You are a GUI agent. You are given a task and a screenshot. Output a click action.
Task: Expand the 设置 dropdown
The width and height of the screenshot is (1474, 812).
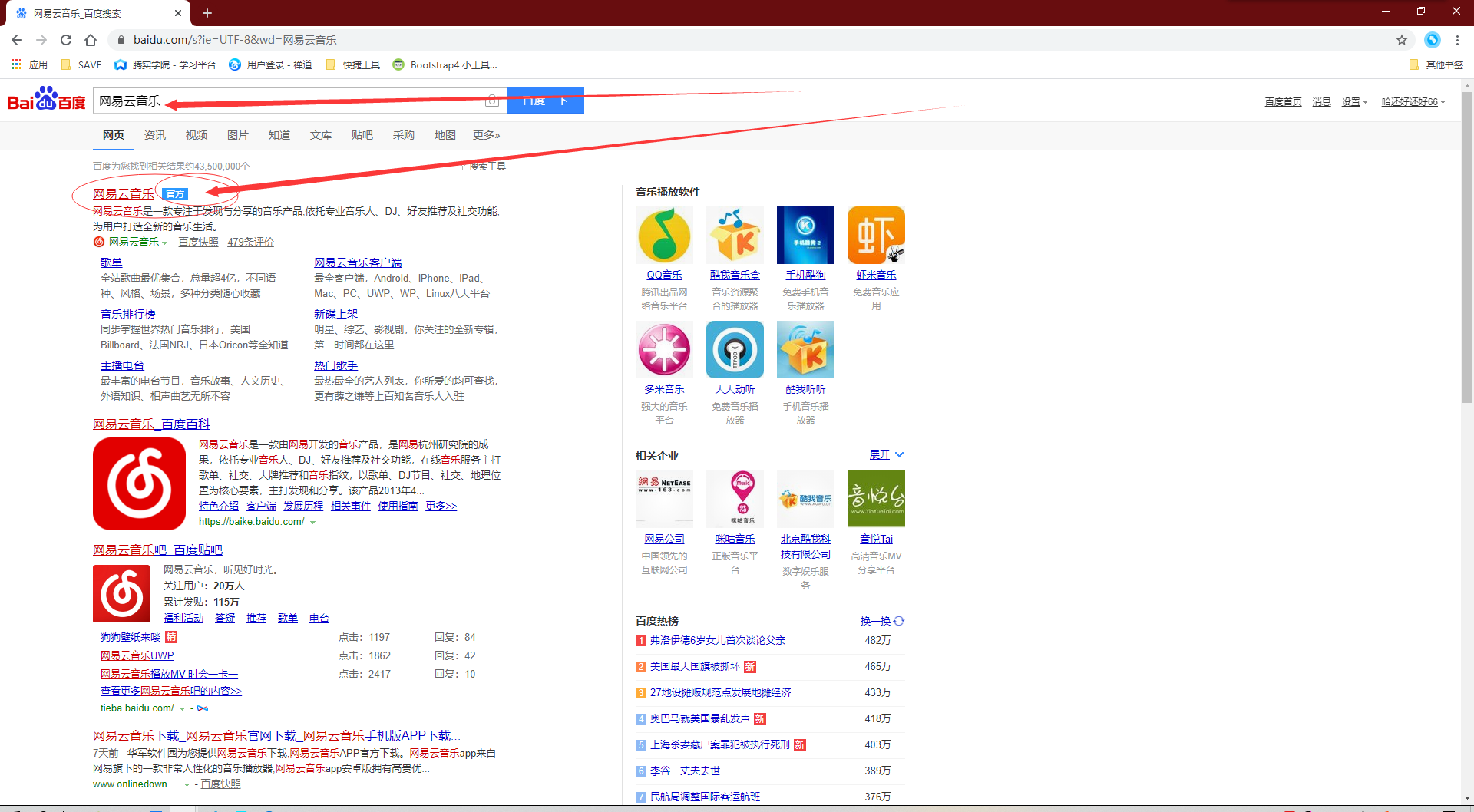point(1355,101)
